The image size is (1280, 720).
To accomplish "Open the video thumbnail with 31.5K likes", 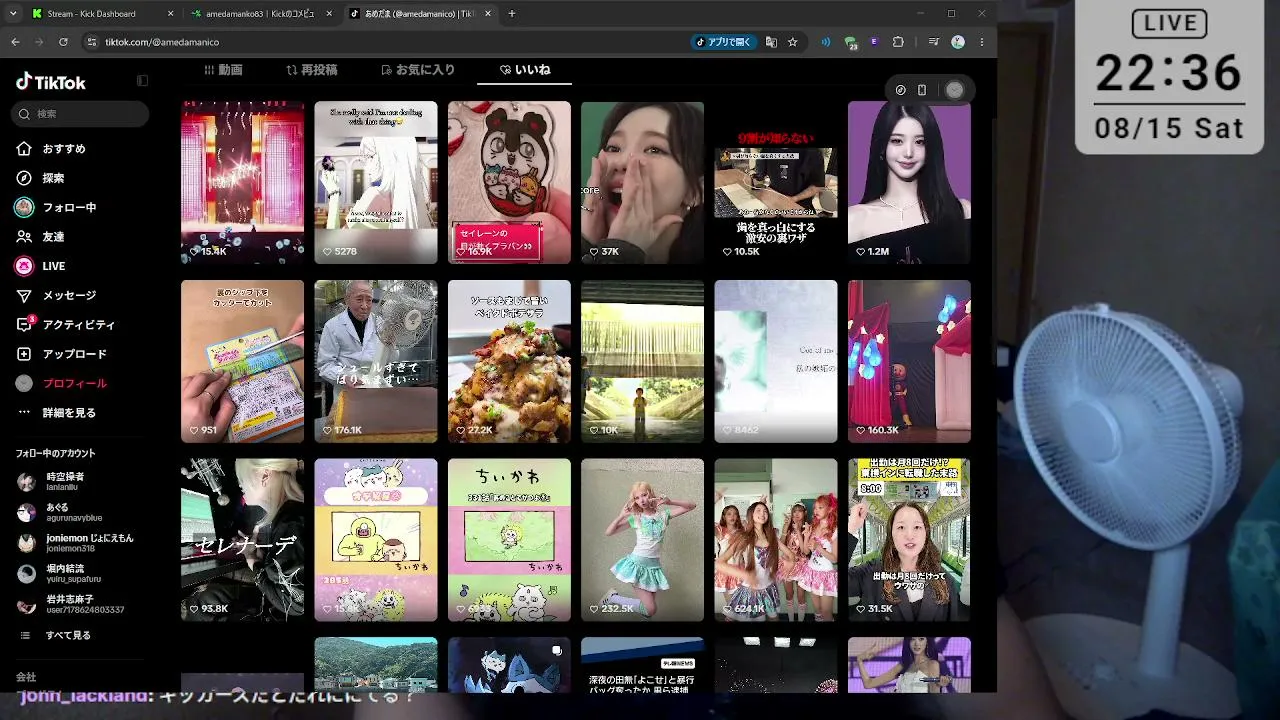I will coord(909,540).
